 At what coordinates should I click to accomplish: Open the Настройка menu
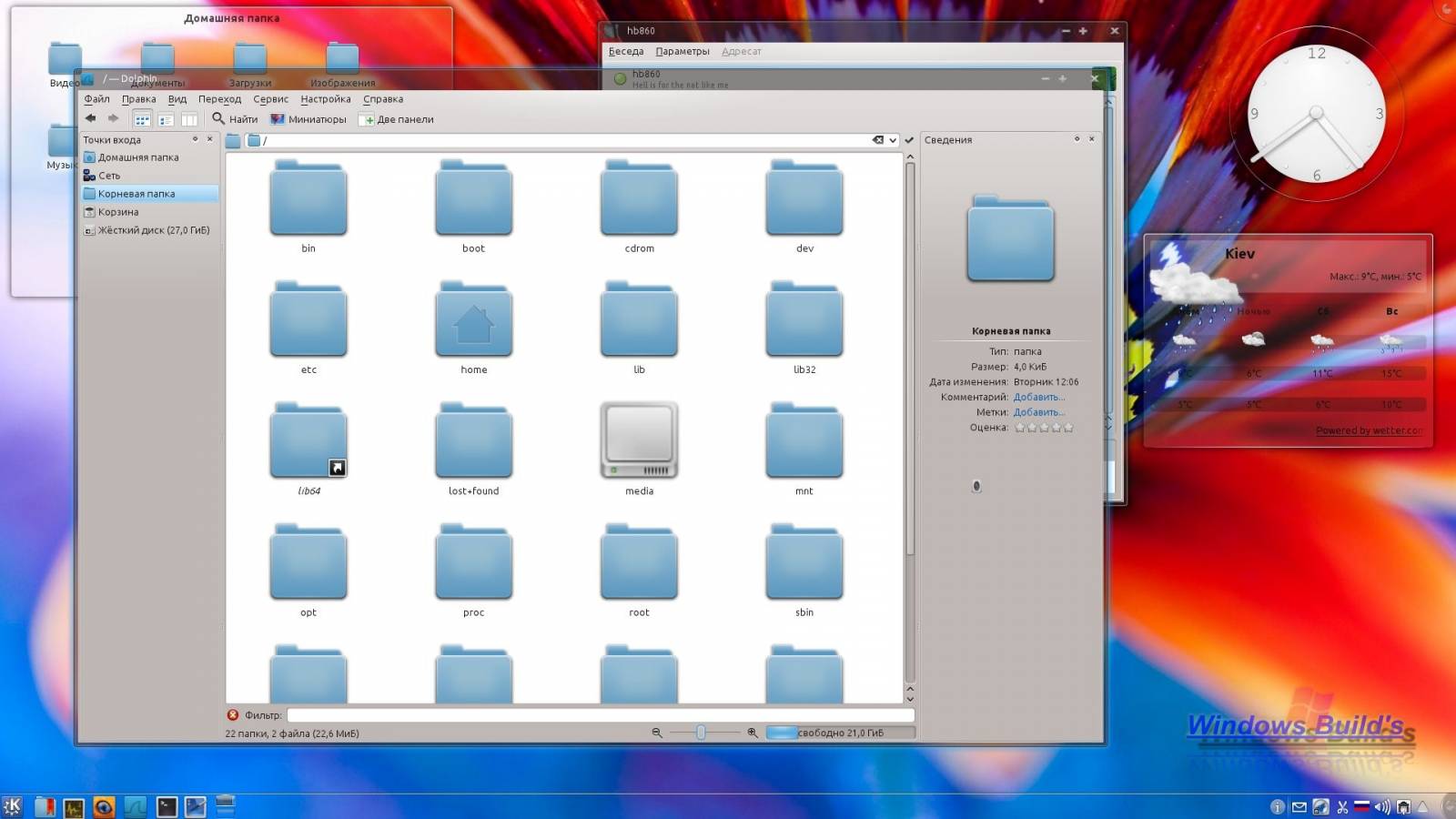pos(326,99)
